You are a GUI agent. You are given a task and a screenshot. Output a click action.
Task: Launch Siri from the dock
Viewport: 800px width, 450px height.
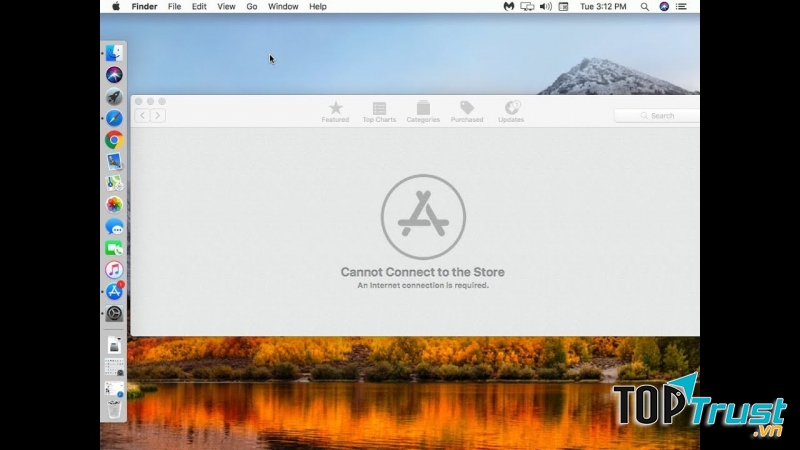tap(114, 75)
